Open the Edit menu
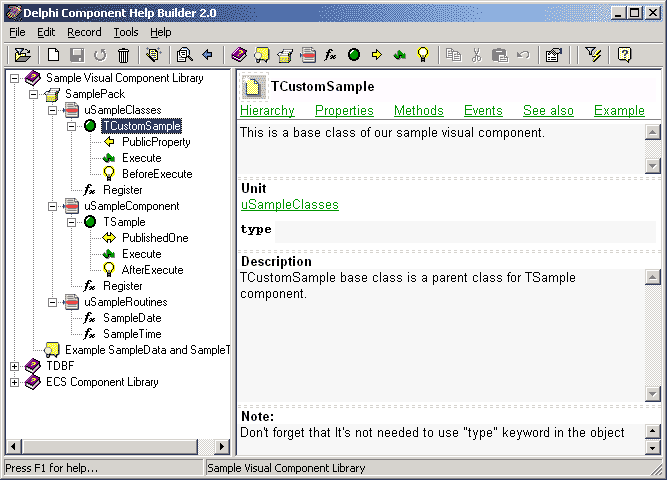667x480 pixels. click(46, 32)
